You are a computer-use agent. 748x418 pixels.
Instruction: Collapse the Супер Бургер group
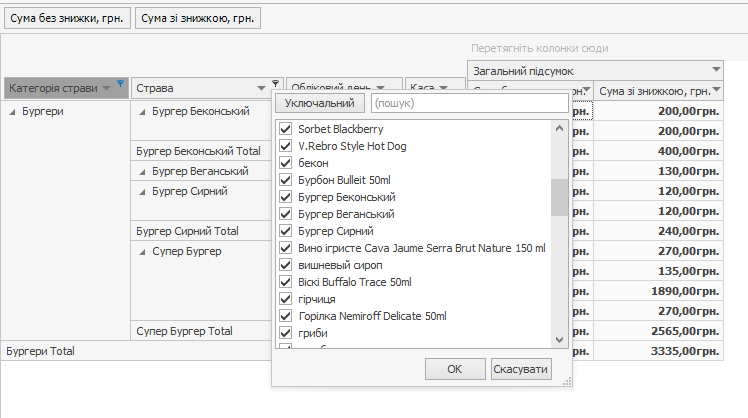click(144, 251)
